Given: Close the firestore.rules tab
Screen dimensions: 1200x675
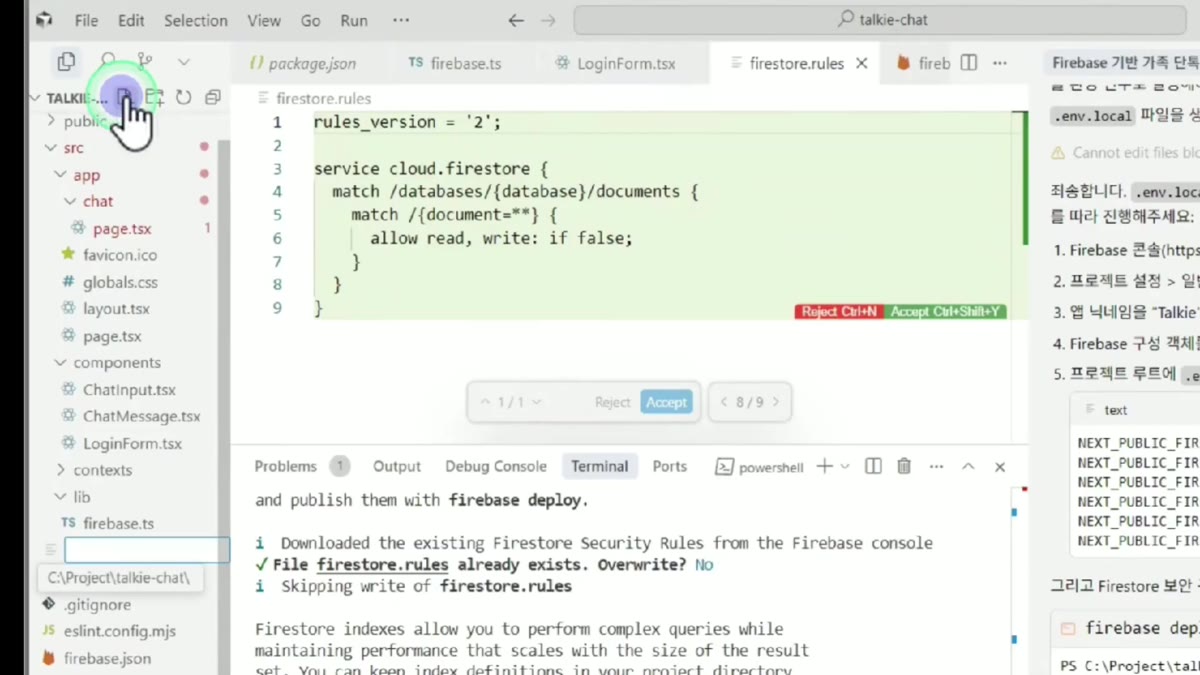Looking at the screenshot, I should coord(862,63).
